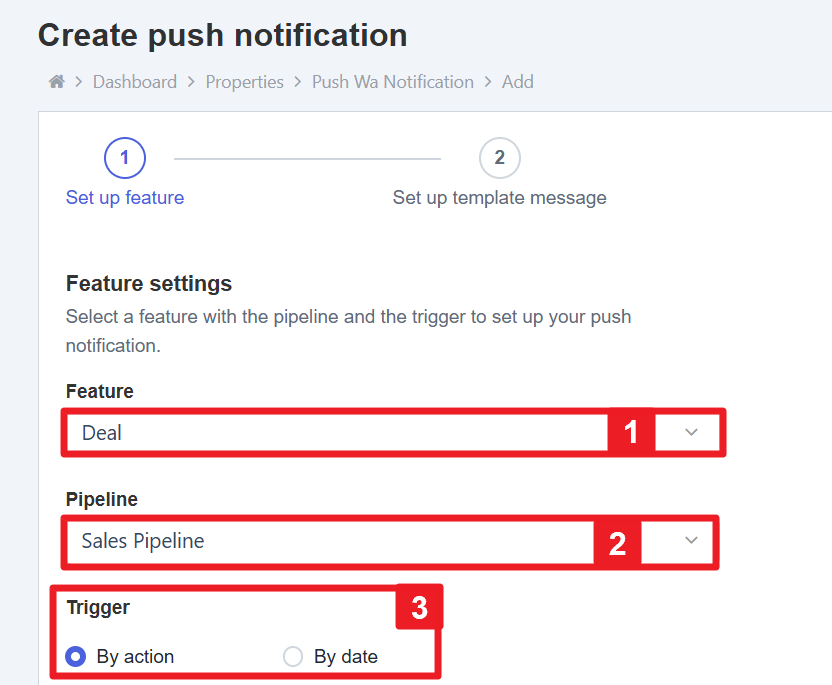Select the By action trigger radio button
Viewport: 832px width, 685px height.
(75, 657)
